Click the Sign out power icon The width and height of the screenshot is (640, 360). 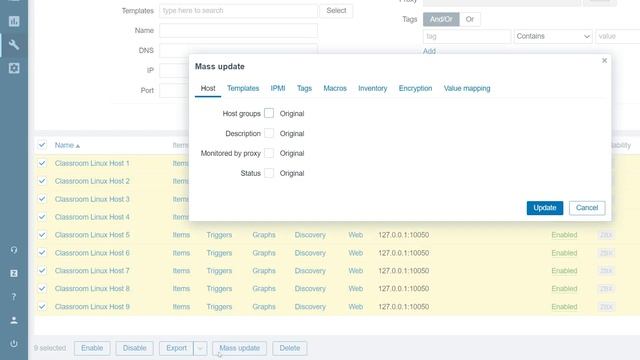(x=14, y=344)
